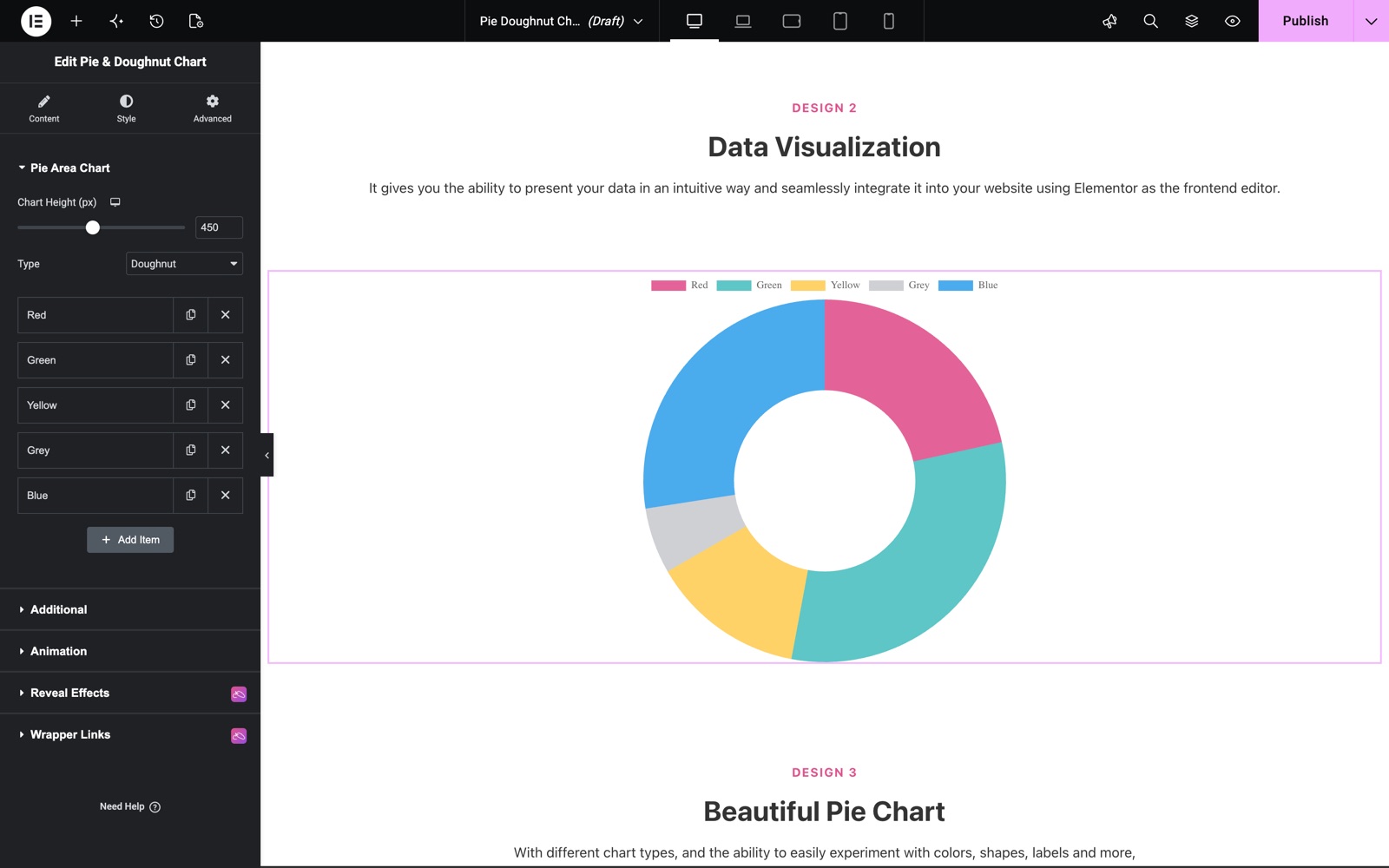Viewport: 1389px width, 868px height.
Task: Open the Elementor logo menu
Action: [x=36, y=21]
